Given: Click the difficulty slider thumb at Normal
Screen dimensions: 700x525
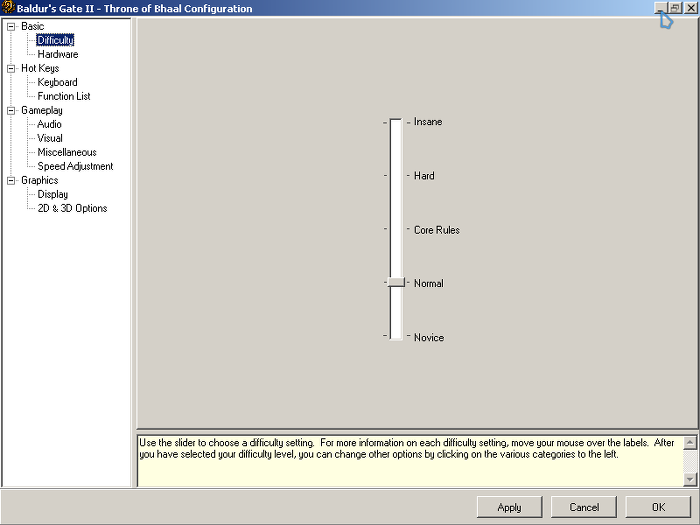Looking at the screenshot, I should click(396, 282).
